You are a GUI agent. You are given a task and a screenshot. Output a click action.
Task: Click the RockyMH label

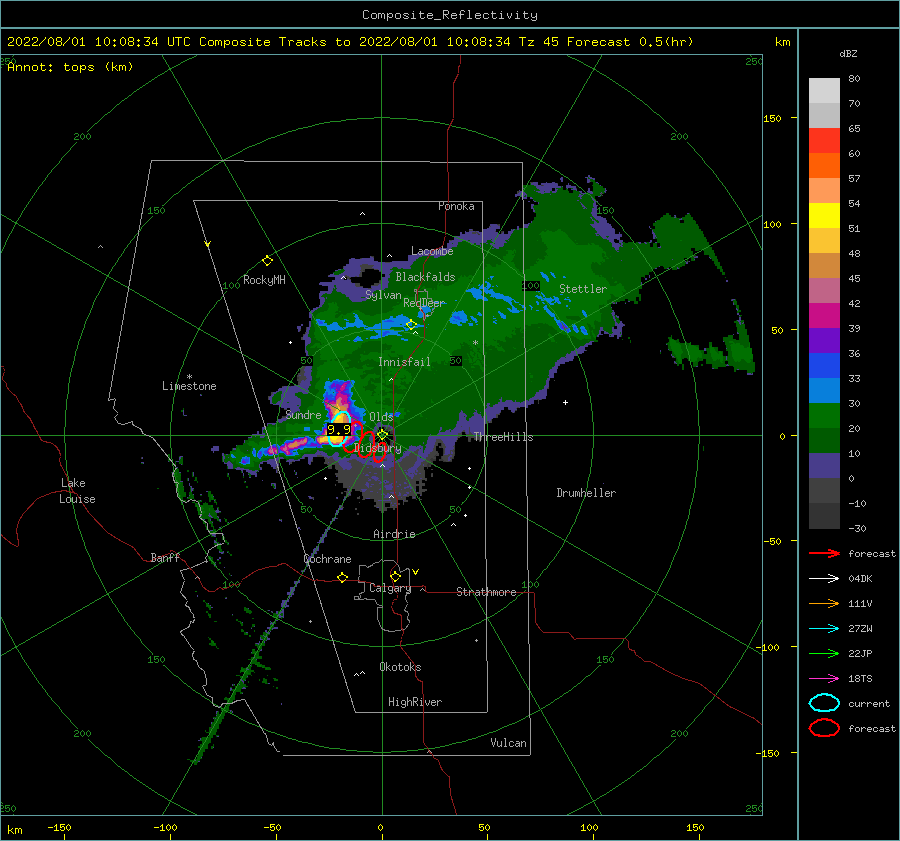click(x=264, y=280)
